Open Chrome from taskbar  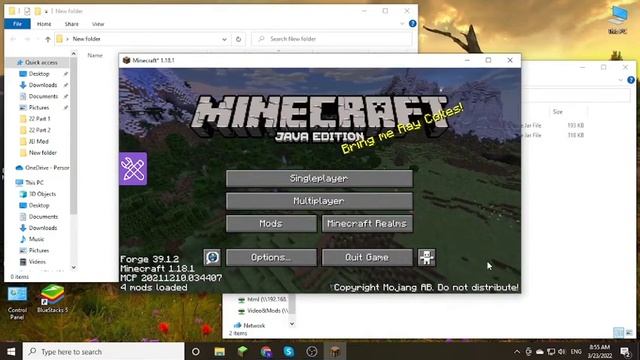click(x=266, y=351)
